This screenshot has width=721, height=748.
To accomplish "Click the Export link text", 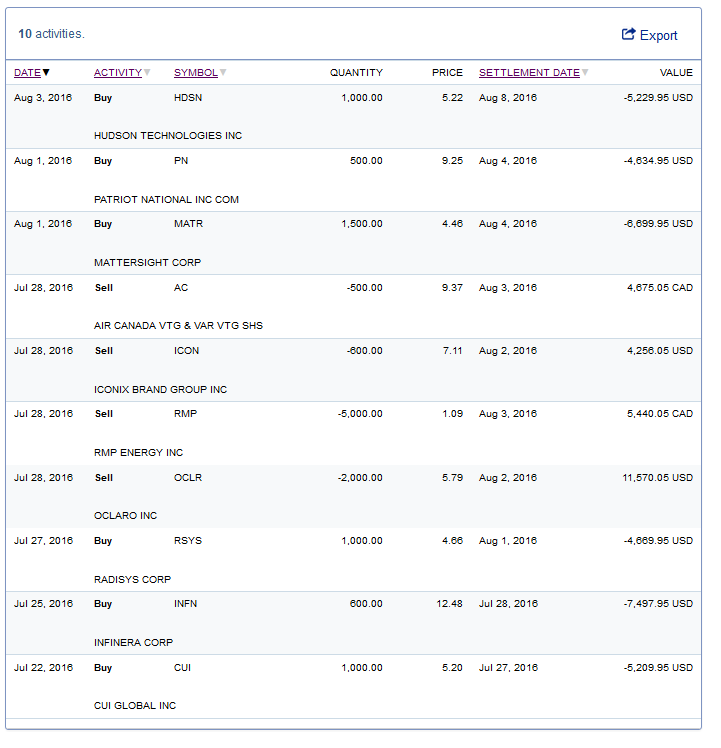I will click(658, 35).
